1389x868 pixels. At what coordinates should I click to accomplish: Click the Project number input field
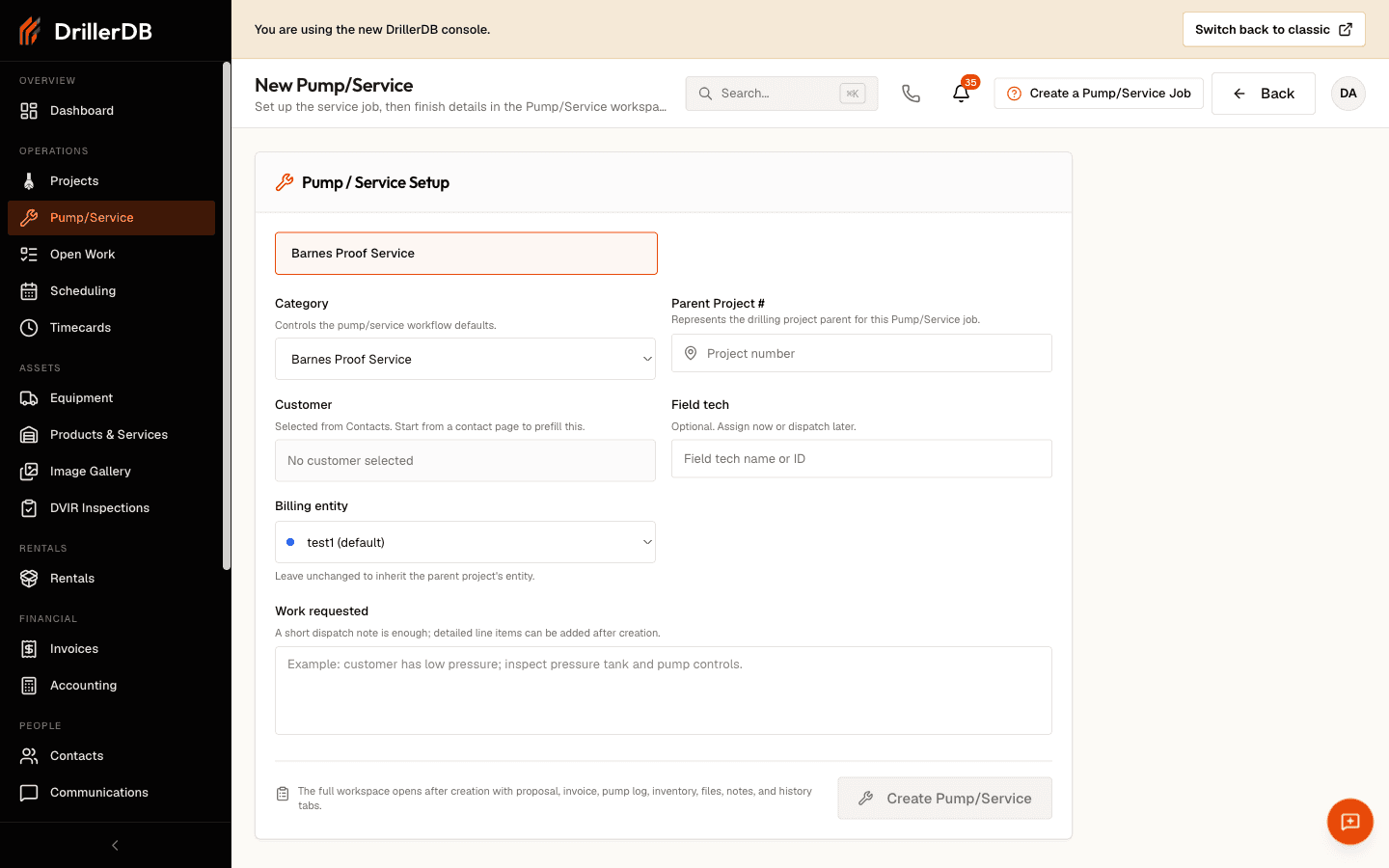(861, 353)
